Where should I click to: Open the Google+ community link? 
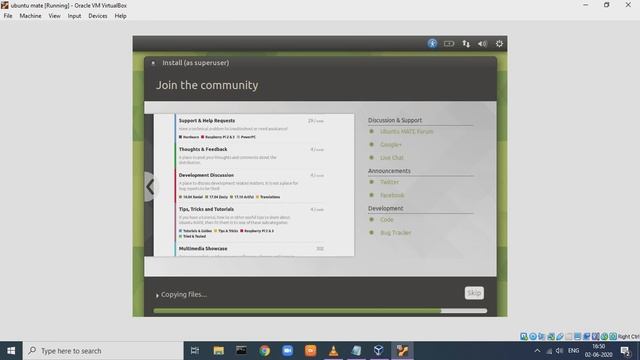391,144
